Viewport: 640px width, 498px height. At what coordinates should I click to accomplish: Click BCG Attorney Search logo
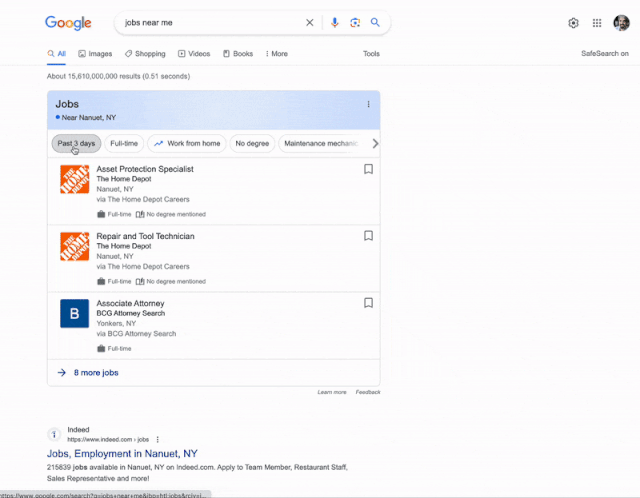[x=74, y=313]
